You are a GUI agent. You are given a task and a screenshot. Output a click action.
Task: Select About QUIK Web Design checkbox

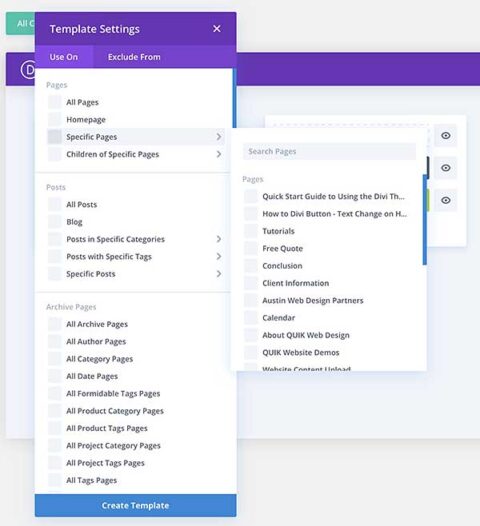[x=251, y=335]
